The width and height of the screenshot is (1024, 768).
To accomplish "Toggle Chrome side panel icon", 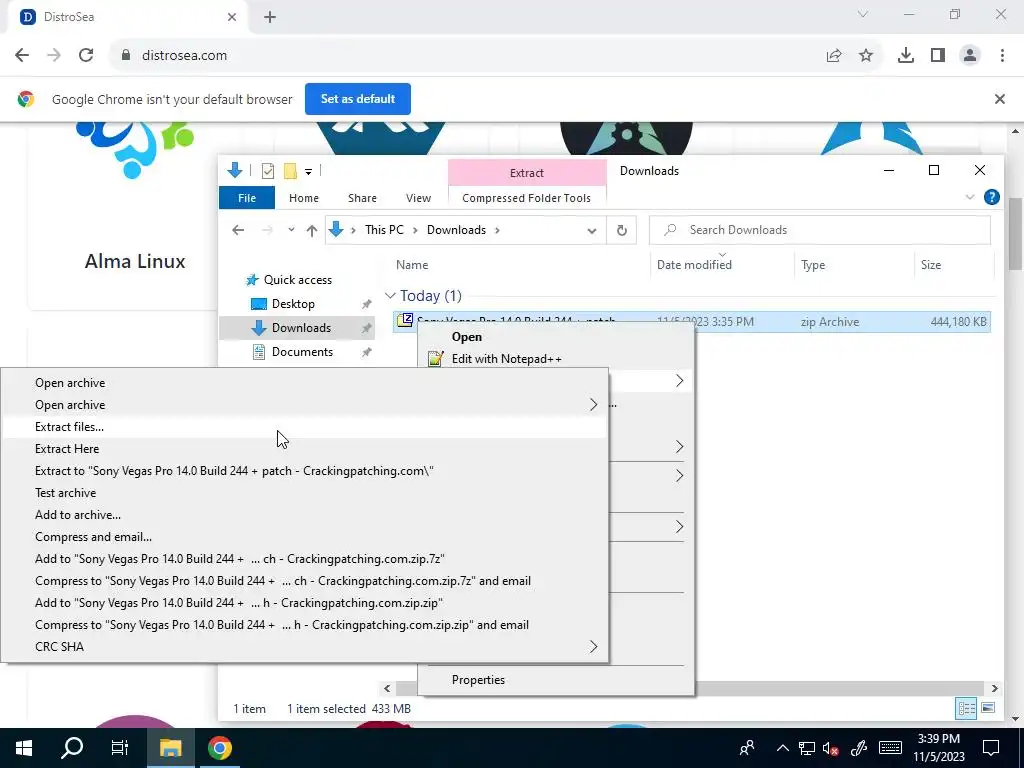I will [x=938, y=56].
